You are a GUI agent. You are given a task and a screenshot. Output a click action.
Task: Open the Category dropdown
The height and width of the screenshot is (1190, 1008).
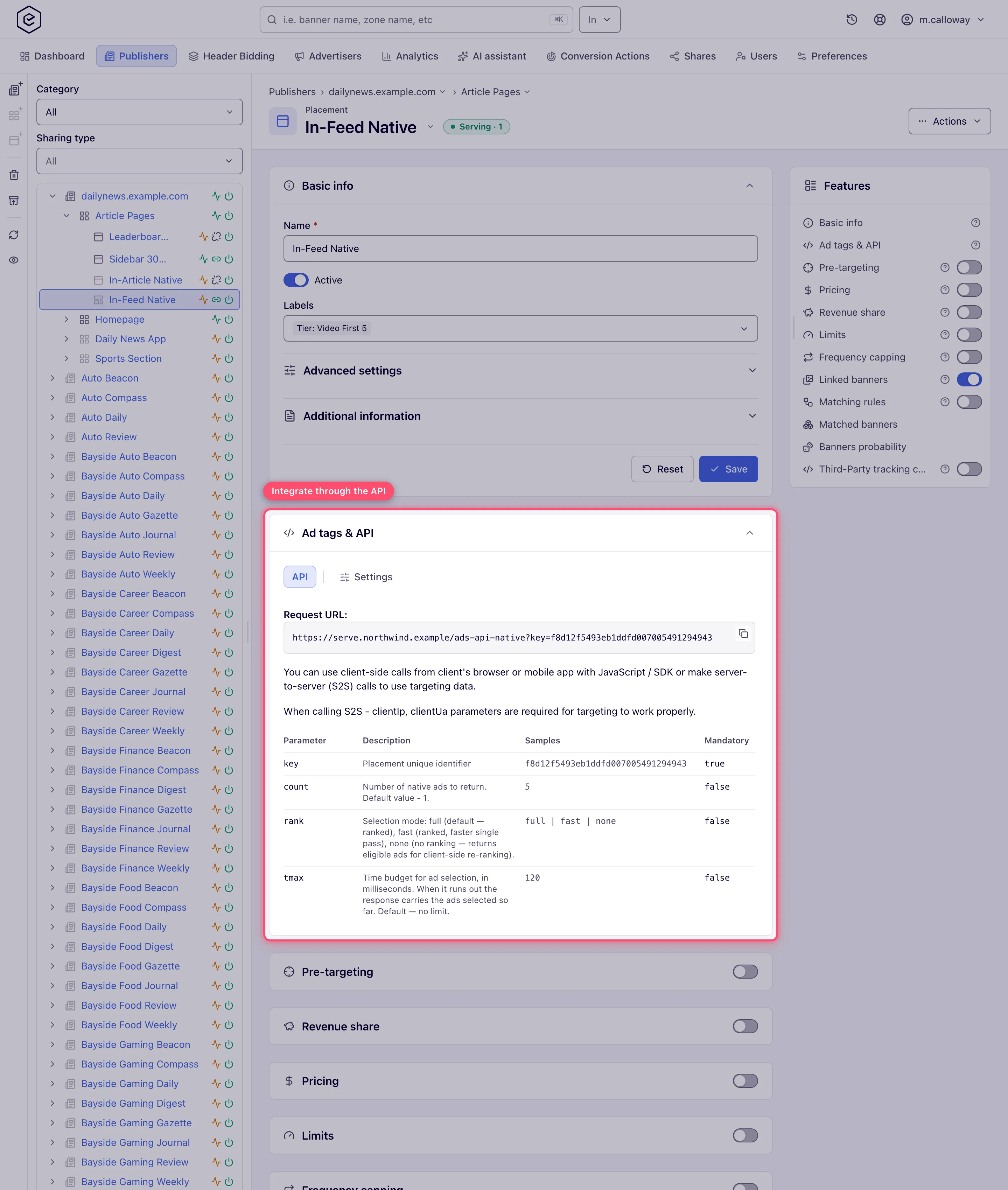[139, 112]
